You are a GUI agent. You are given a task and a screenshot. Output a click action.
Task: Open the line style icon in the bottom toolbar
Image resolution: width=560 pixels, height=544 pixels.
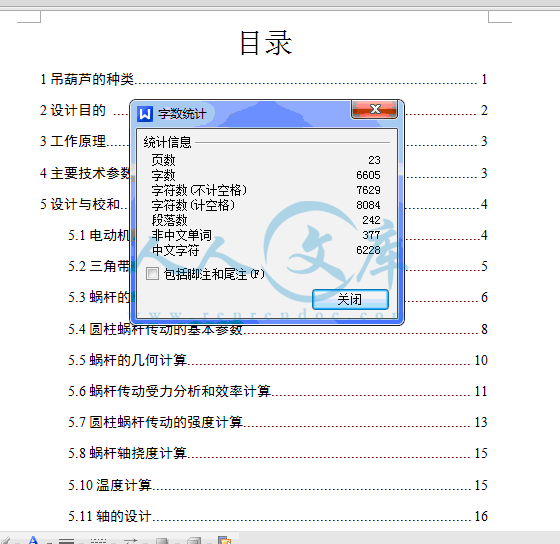[66, 540]
